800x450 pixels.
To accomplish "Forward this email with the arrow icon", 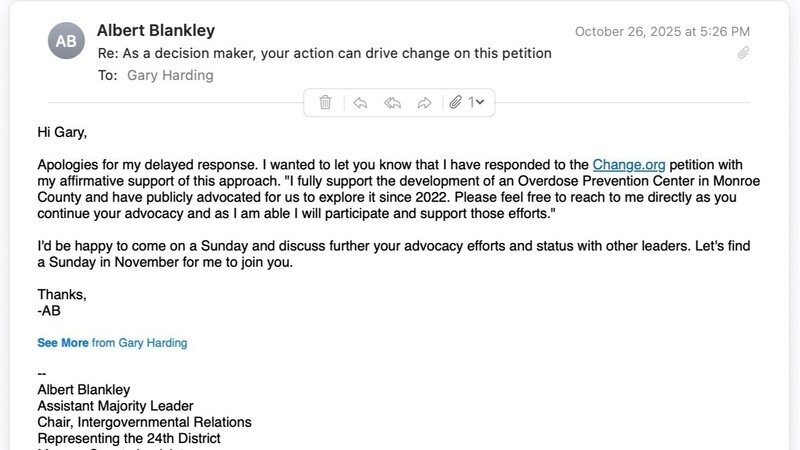I will point(424,102).
